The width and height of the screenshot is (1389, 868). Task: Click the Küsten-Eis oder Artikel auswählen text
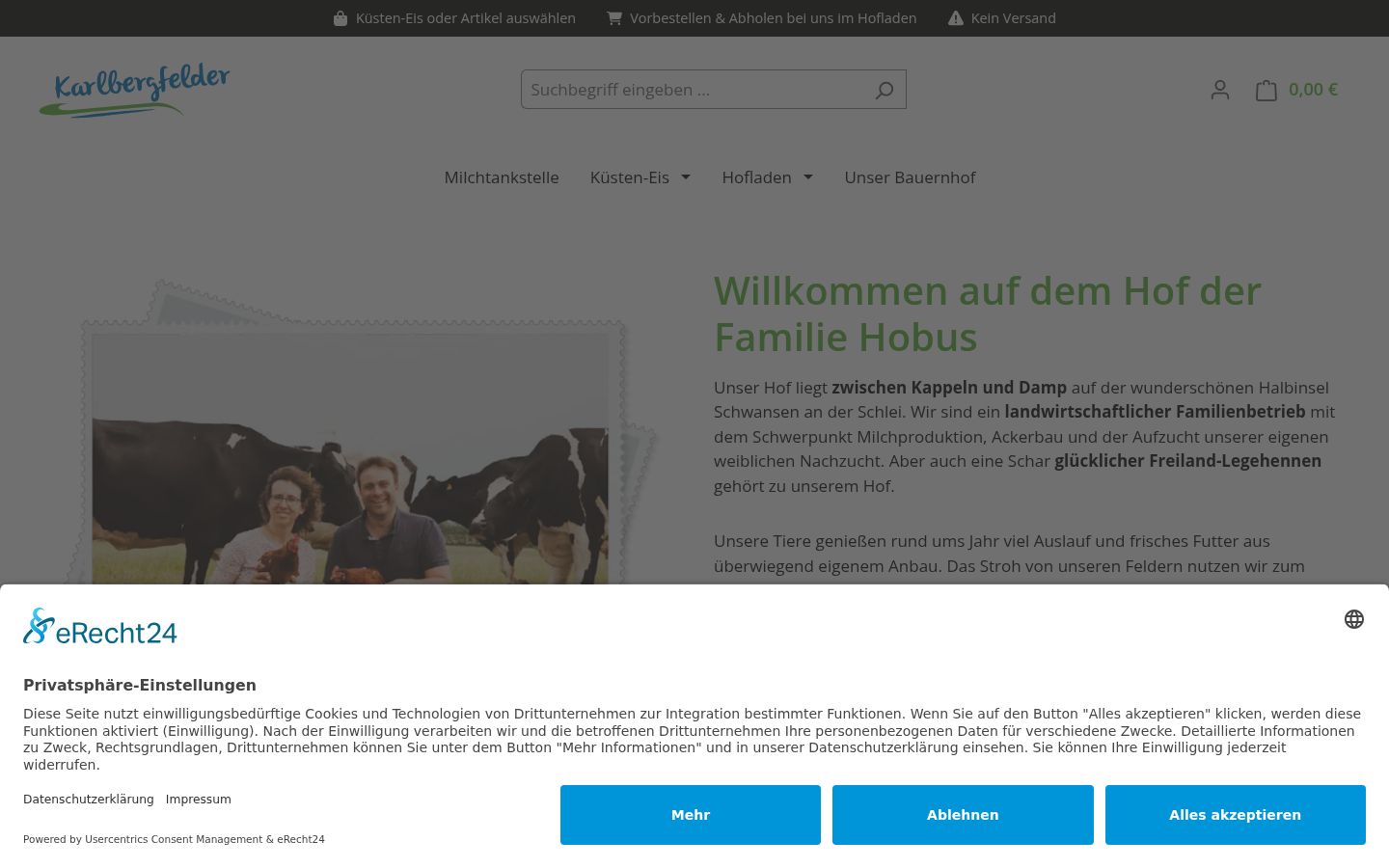tap(465, 18)
